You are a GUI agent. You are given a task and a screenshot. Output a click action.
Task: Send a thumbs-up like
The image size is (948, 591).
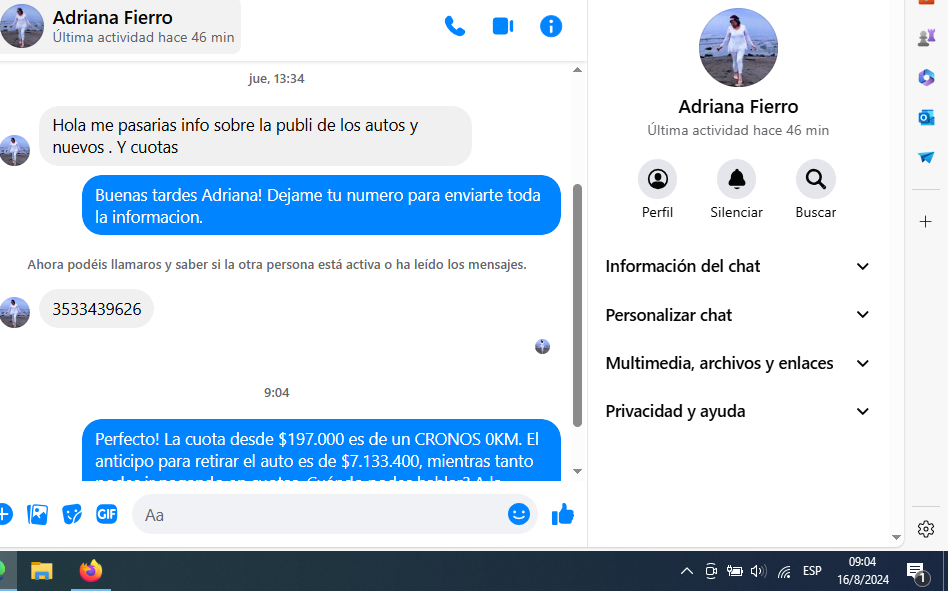tap(562, 514)
